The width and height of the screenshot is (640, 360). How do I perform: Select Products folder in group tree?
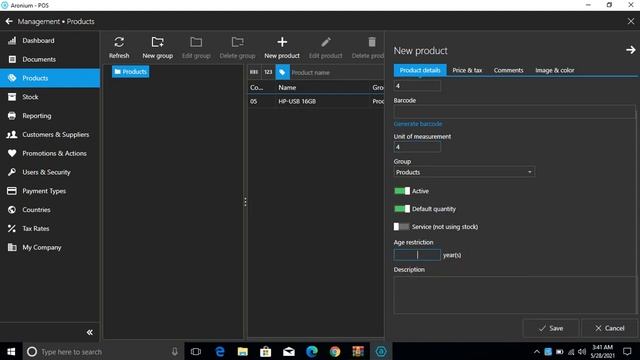coord(131,72)
